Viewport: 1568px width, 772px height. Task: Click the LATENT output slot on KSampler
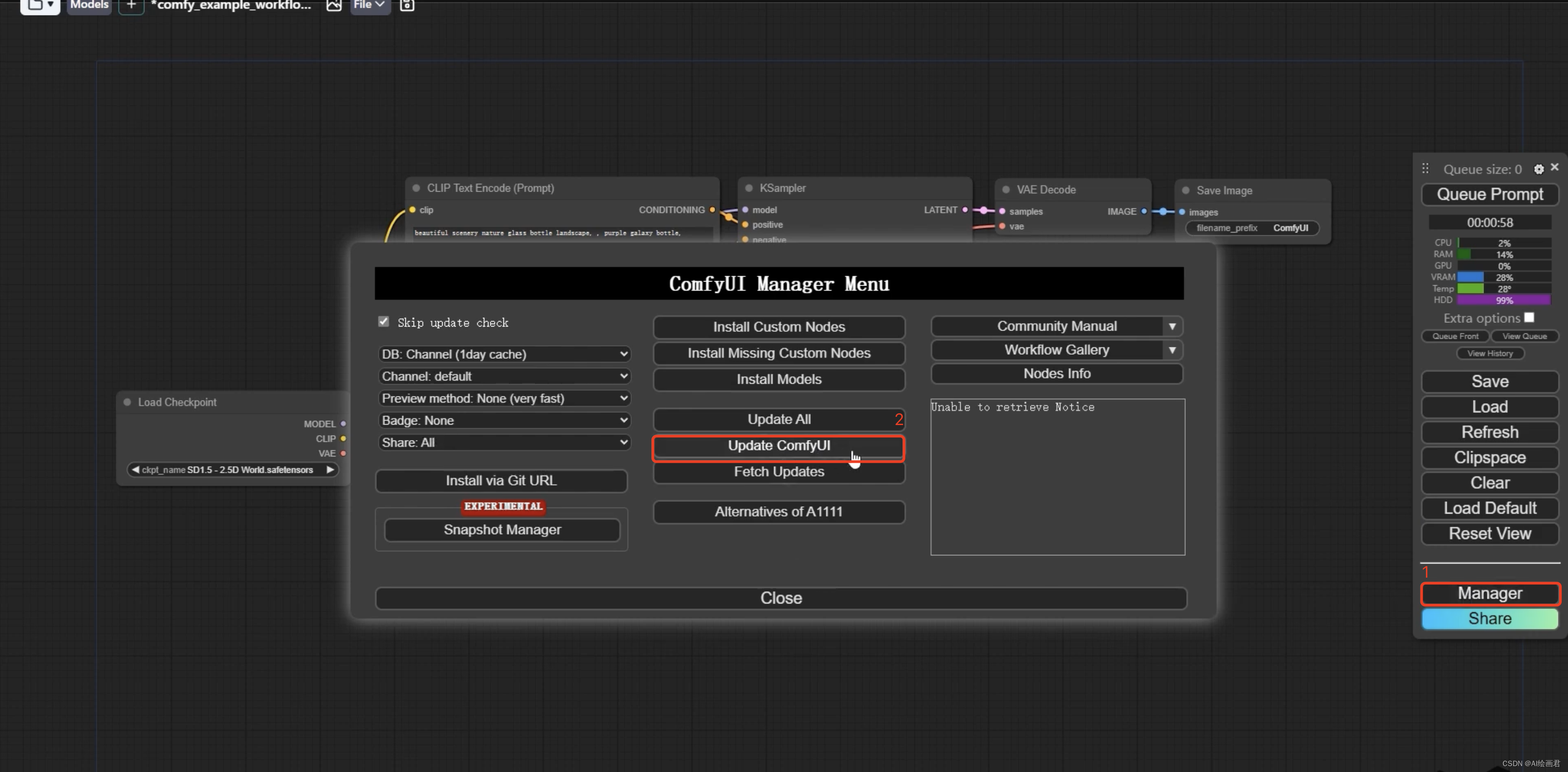(x=965, y=209)
